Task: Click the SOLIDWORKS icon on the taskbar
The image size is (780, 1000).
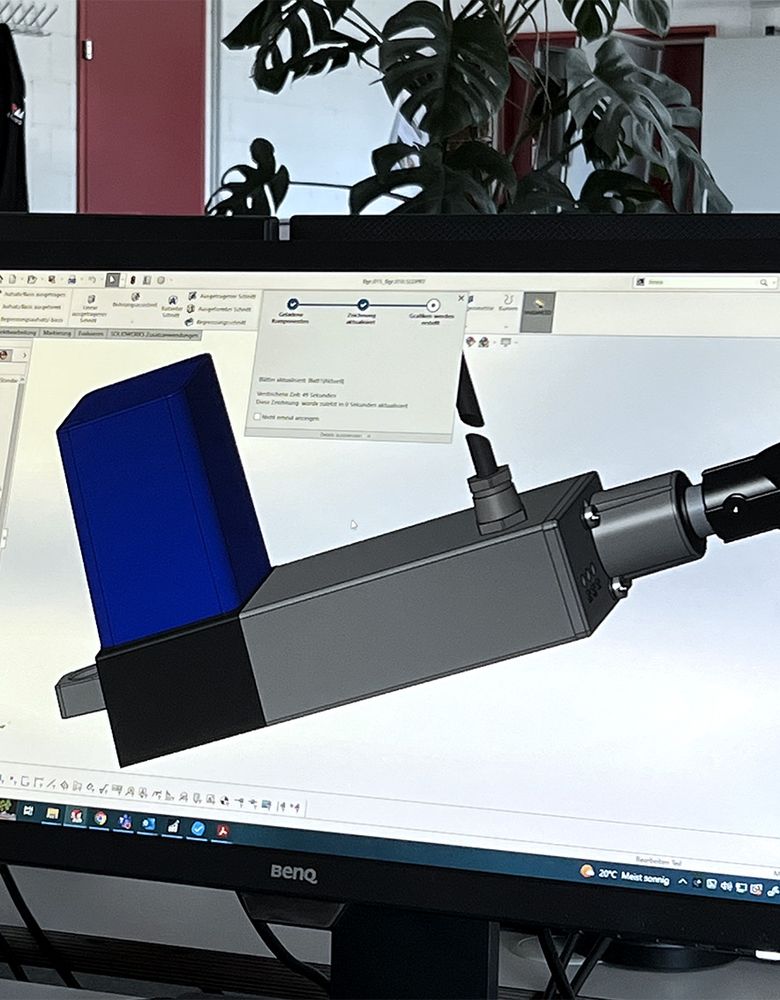Action: [x=77, y=816]
